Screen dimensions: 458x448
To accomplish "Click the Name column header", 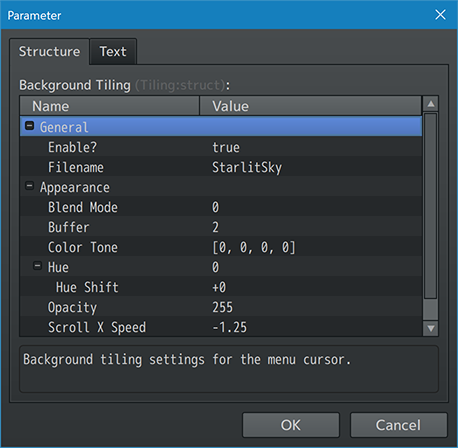I will [x=110, y=106].
